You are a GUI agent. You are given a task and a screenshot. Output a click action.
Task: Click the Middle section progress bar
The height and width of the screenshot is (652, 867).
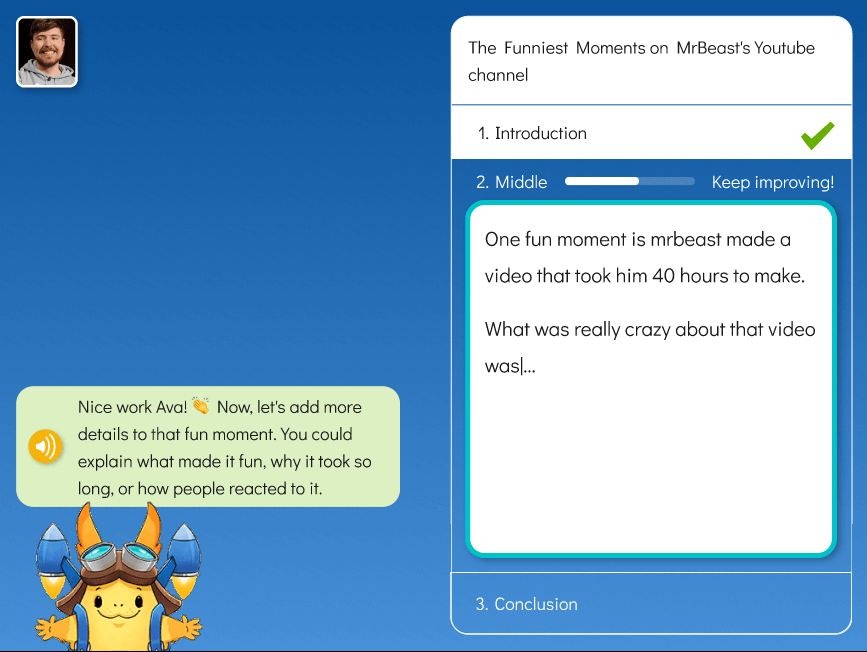click(629, 181)
